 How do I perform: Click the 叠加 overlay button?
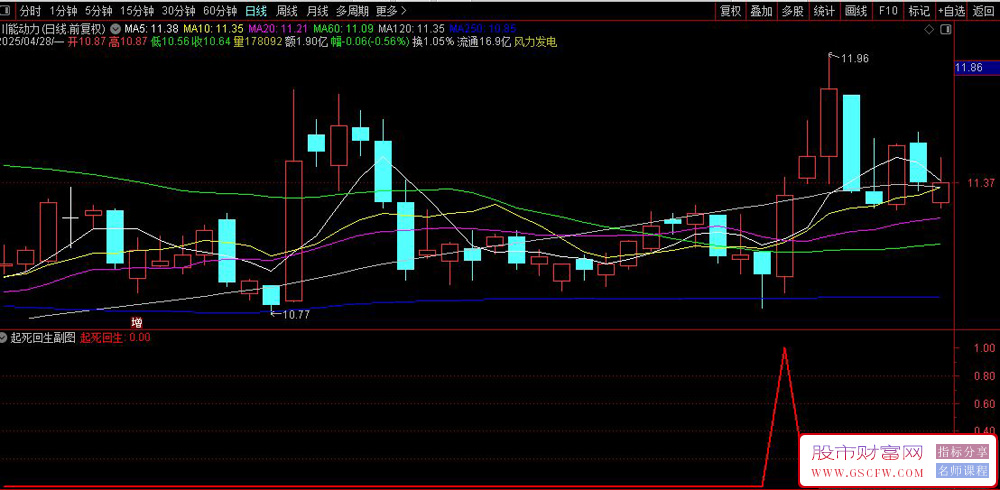click(762, 12)
